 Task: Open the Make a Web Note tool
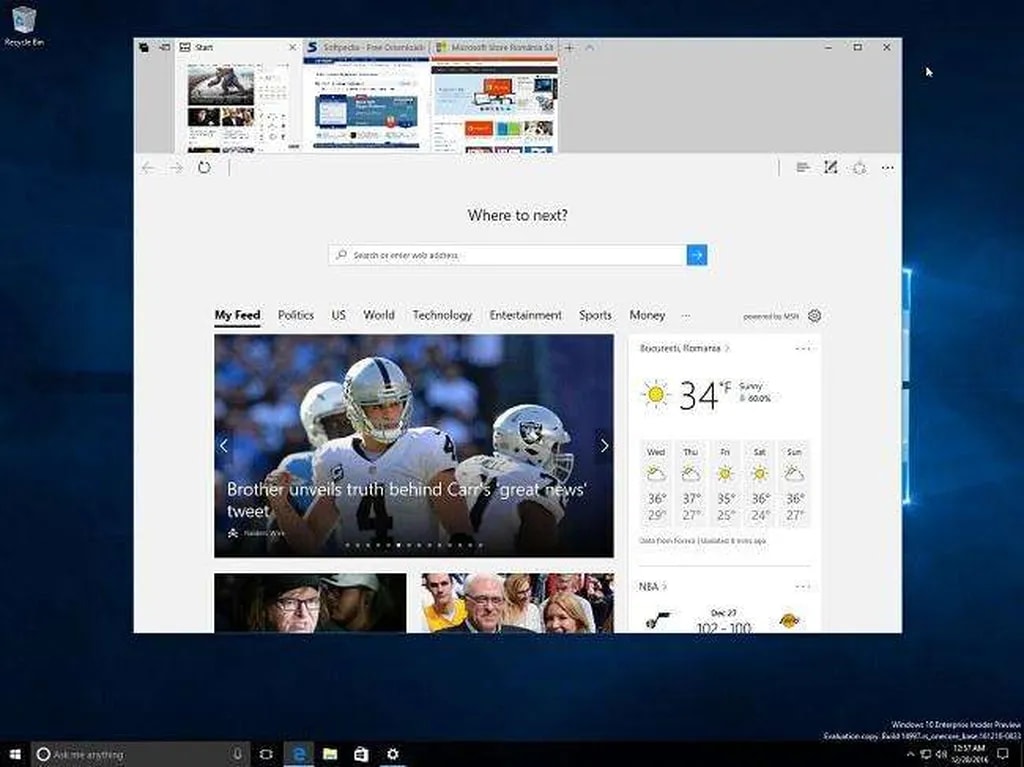(x=830, y=168)
